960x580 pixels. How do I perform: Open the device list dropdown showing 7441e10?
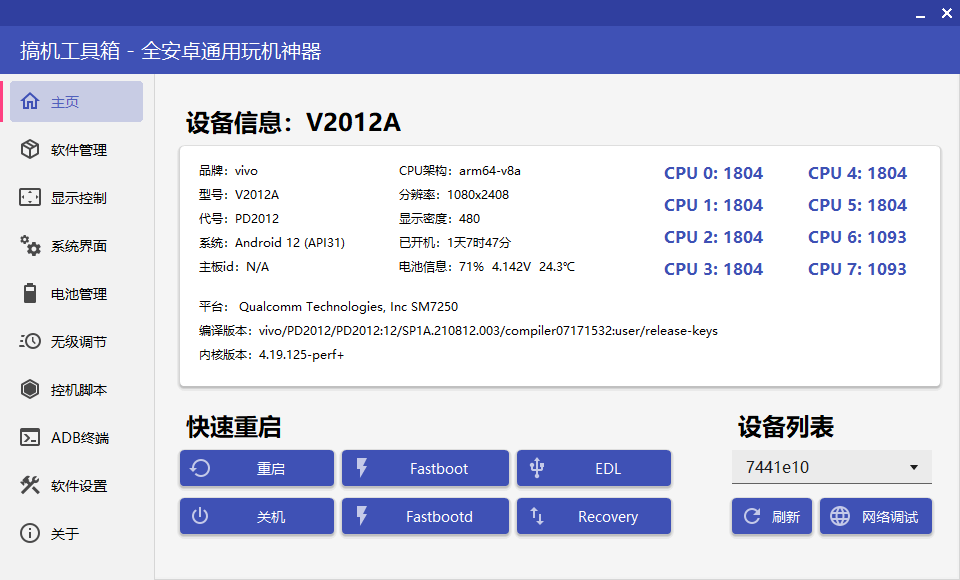pyautogui.click(x=831, y=467)
